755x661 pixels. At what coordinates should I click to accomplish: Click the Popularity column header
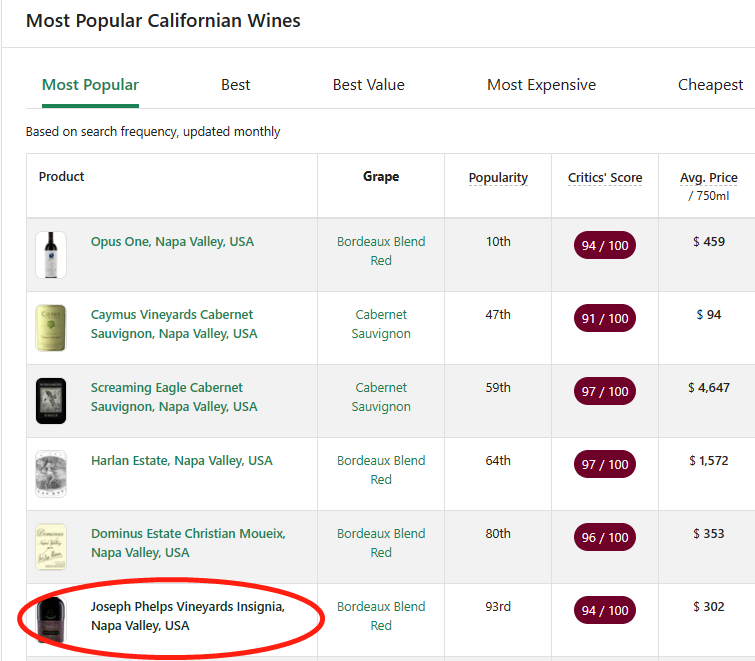tap(498, 178)
